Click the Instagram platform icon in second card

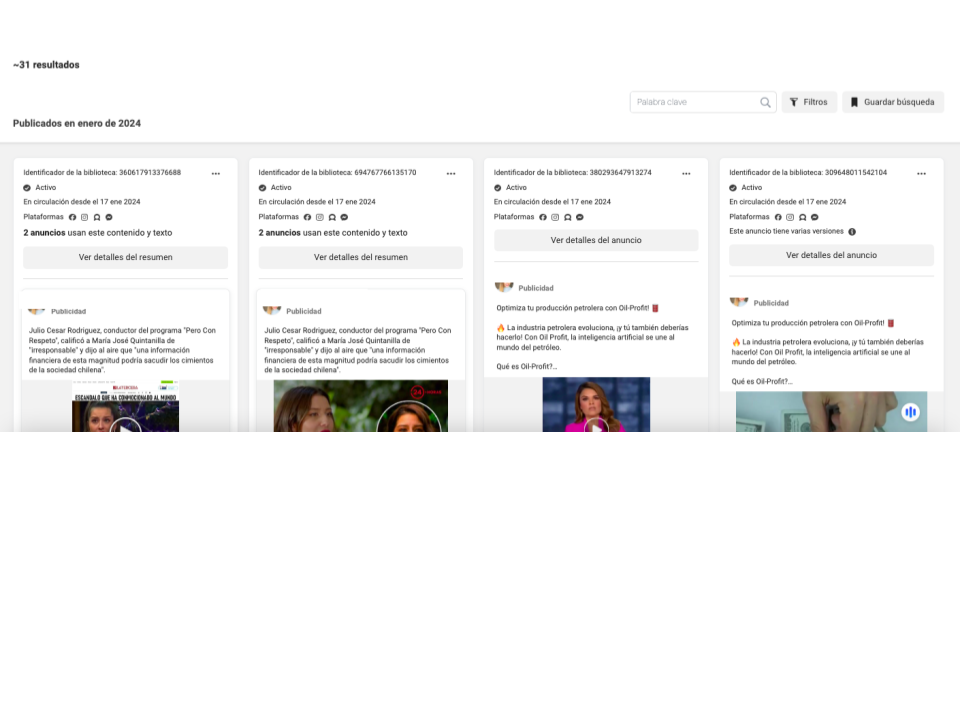pyautogui.click(x=320, y=217)
